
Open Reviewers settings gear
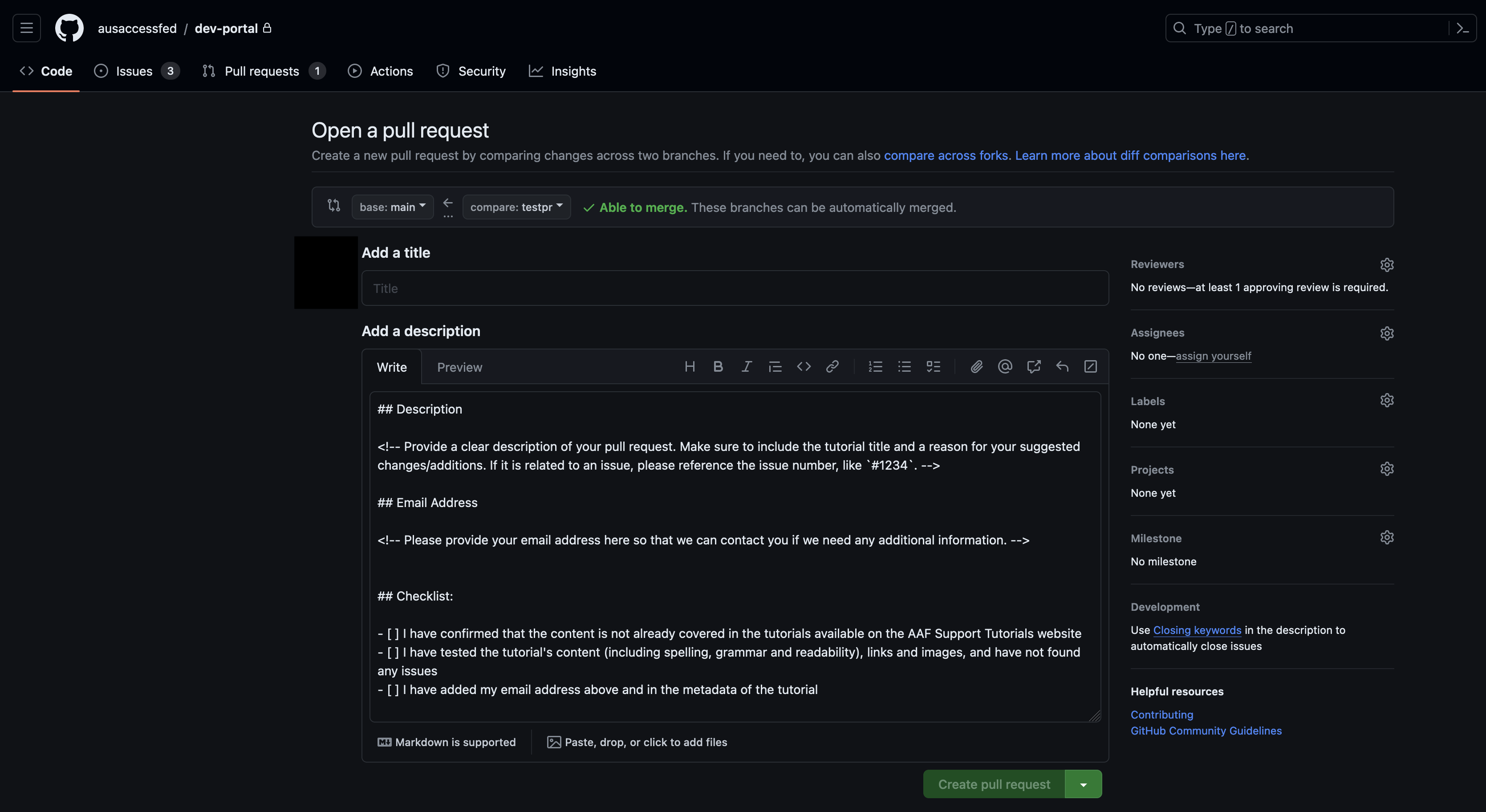point(1387,265)
